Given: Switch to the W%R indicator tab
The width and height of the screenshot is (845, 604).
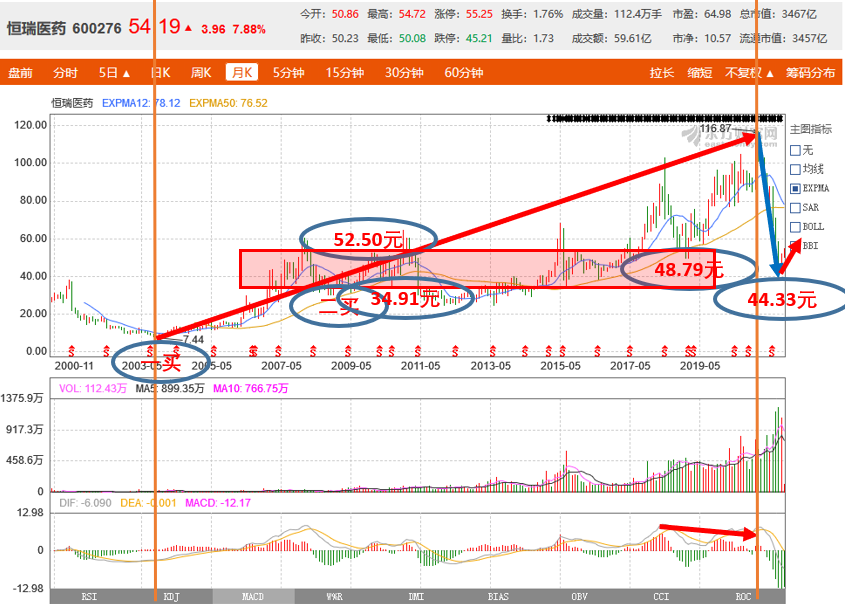Looking at the screenshot, I should point(335,596).
